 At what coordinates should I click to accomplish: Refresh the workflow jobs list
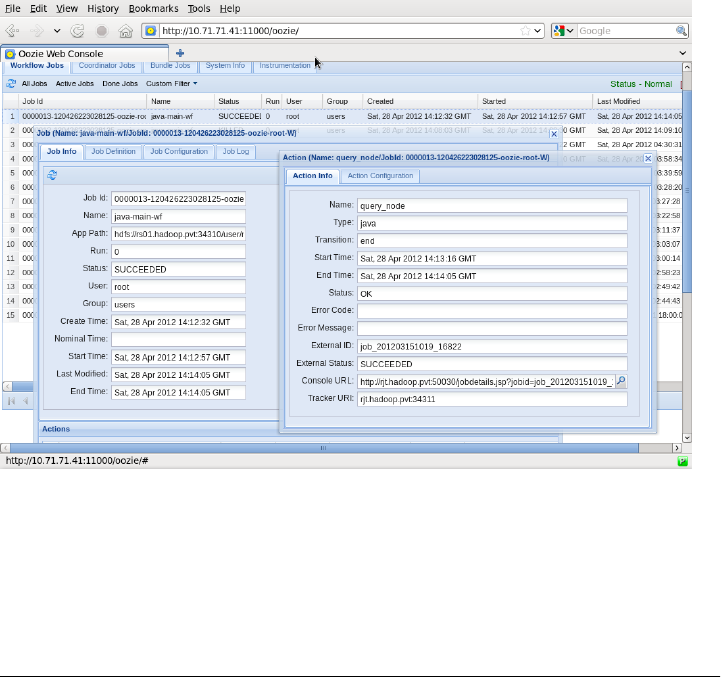click(x=11, y=84)
